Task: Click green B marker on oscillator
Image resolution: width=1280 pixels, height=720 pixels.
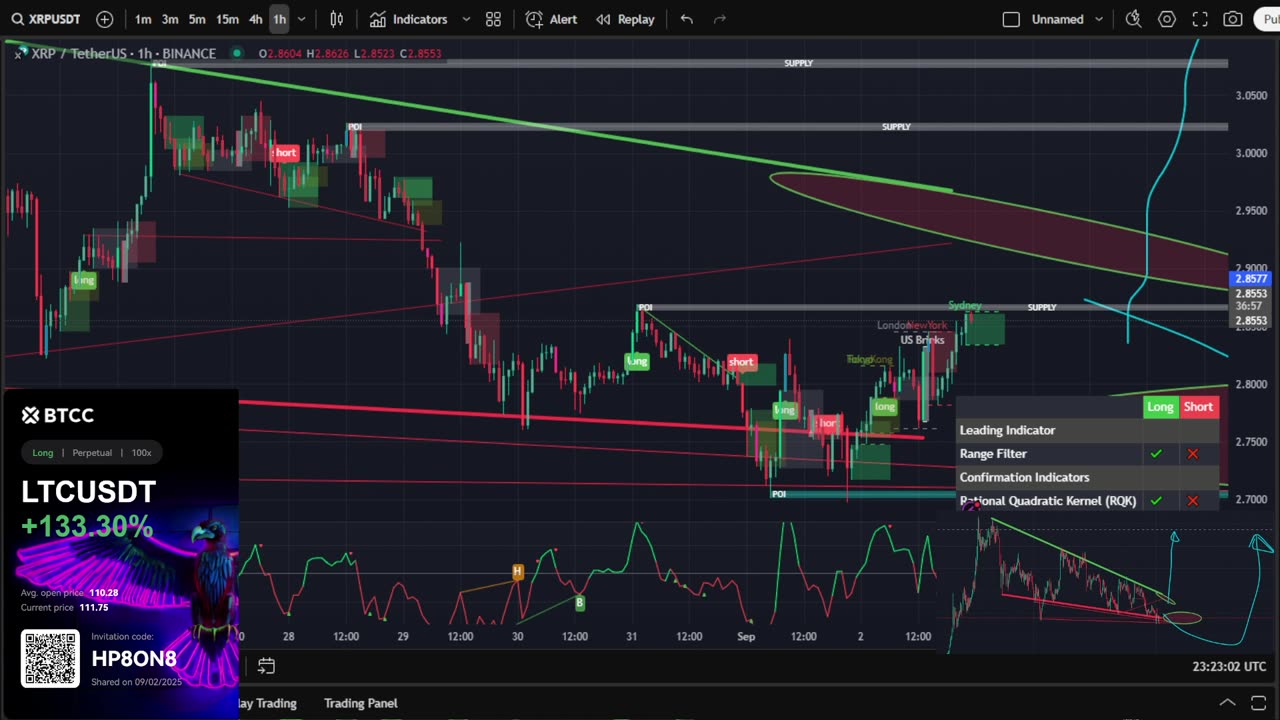Action: click(579, 602)
